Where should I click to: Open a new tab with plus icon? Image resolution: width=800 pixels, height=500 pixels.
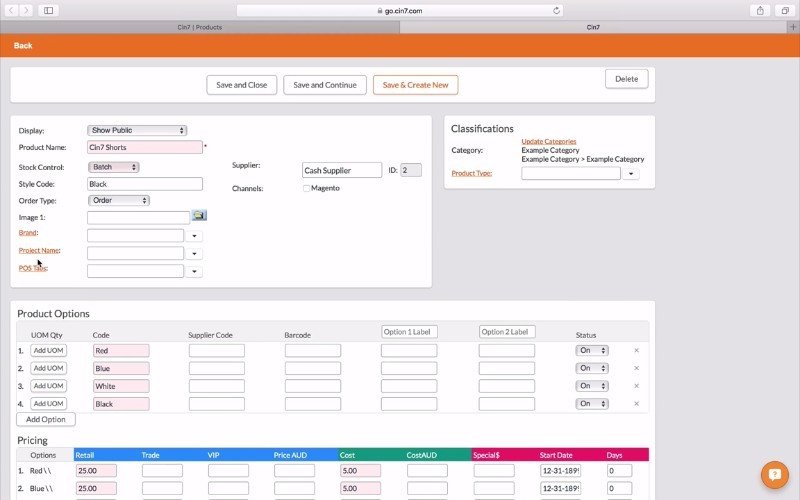[x=793, y=27]
